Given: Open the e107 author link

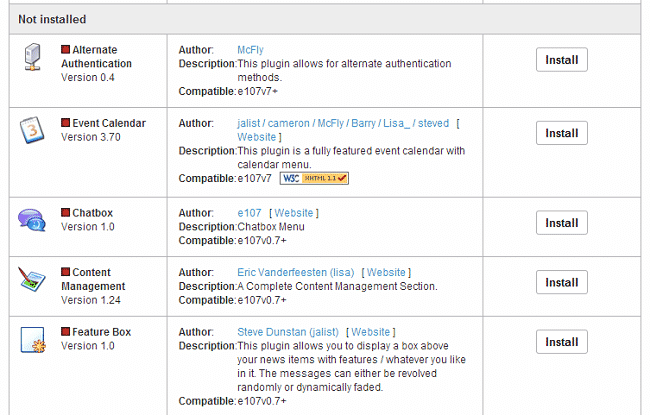Looking at the screenshot, I should (x=249, y=213).
